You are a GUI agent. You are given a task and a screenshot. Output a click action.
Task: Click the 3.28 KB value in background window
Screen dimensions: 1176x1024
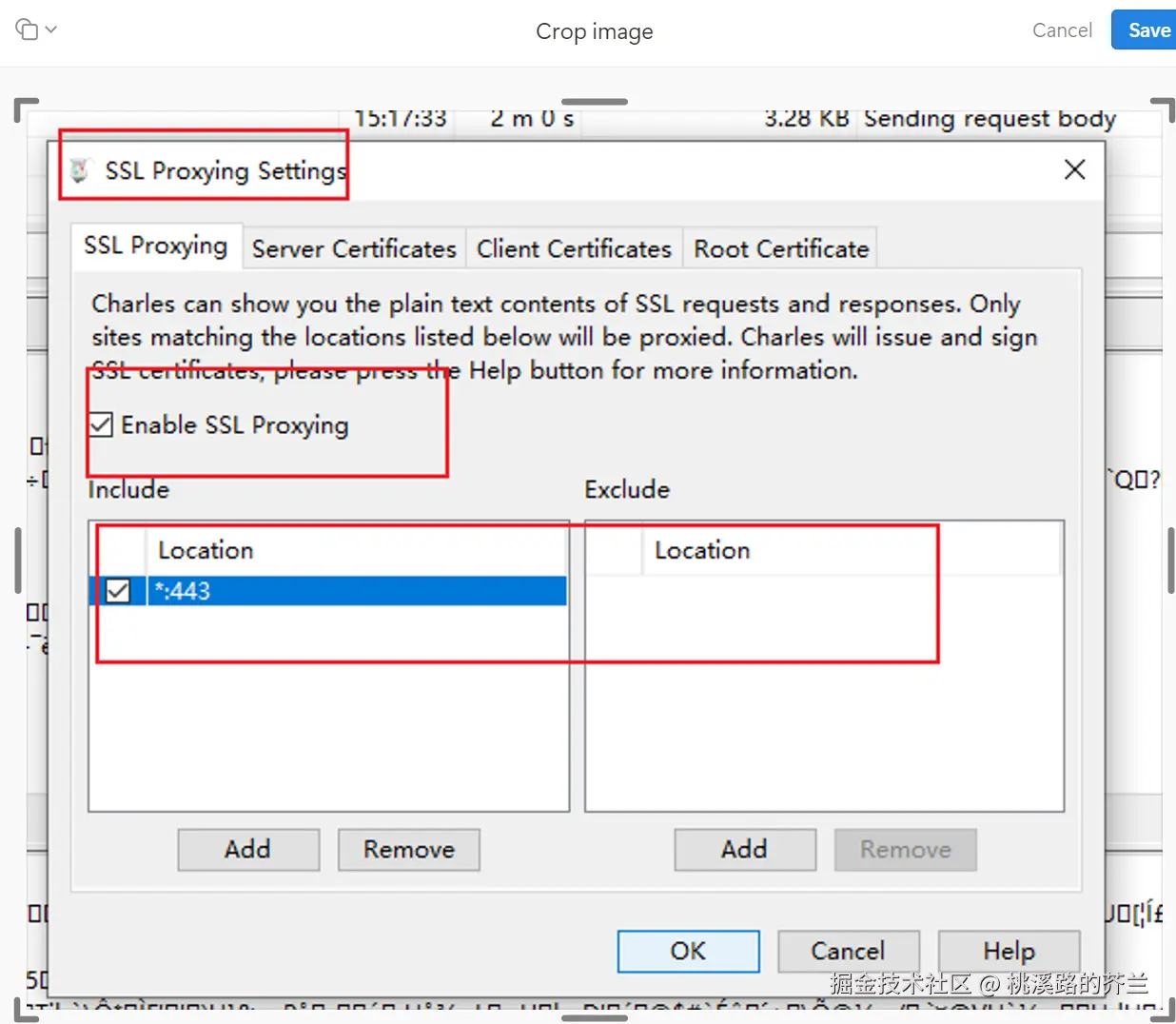coord(806,119)
